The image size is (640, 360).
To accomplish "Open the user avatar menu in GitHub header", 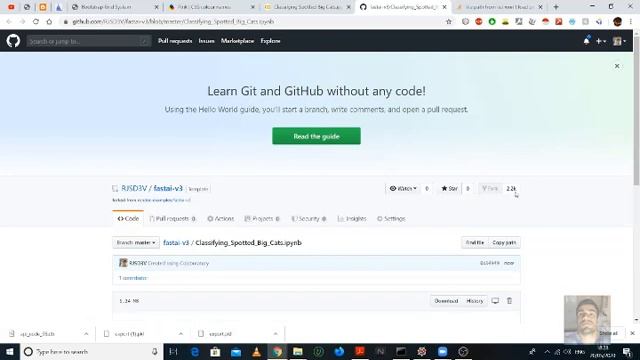I will [619, 41].
